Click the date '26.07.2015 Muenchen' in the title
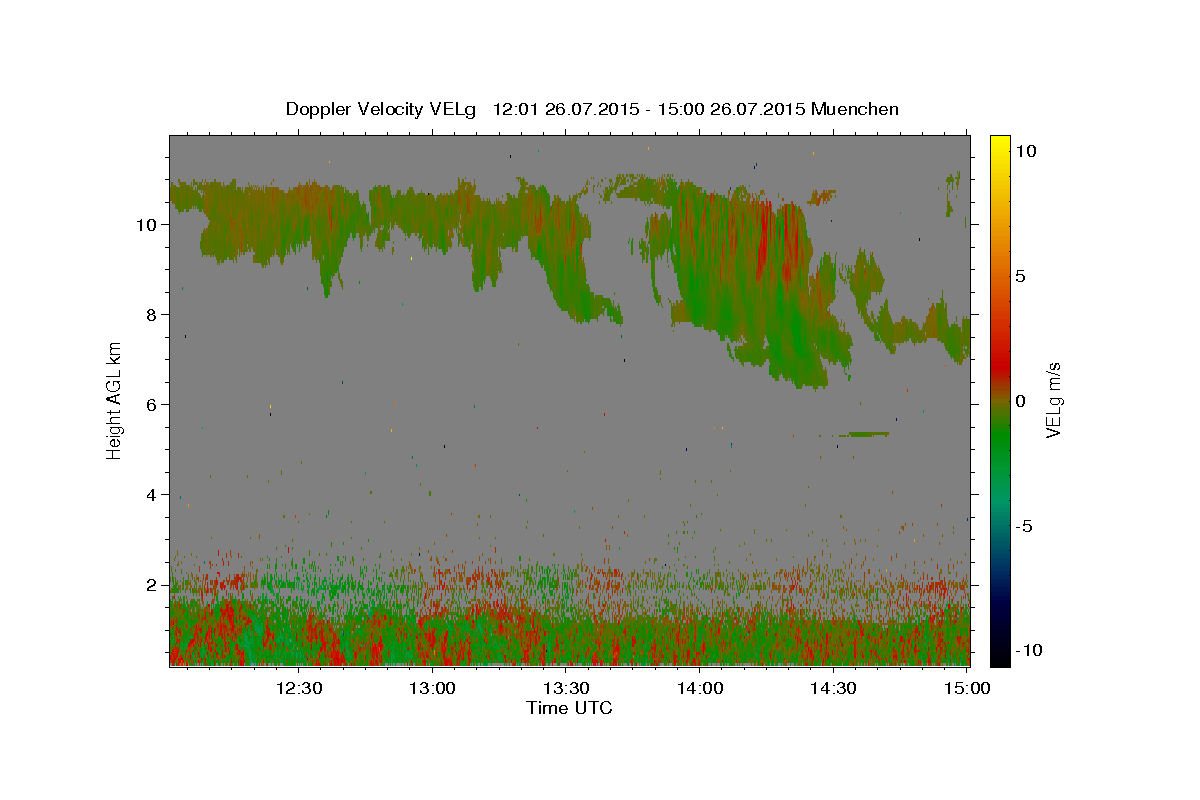 (x=804, y=109)
